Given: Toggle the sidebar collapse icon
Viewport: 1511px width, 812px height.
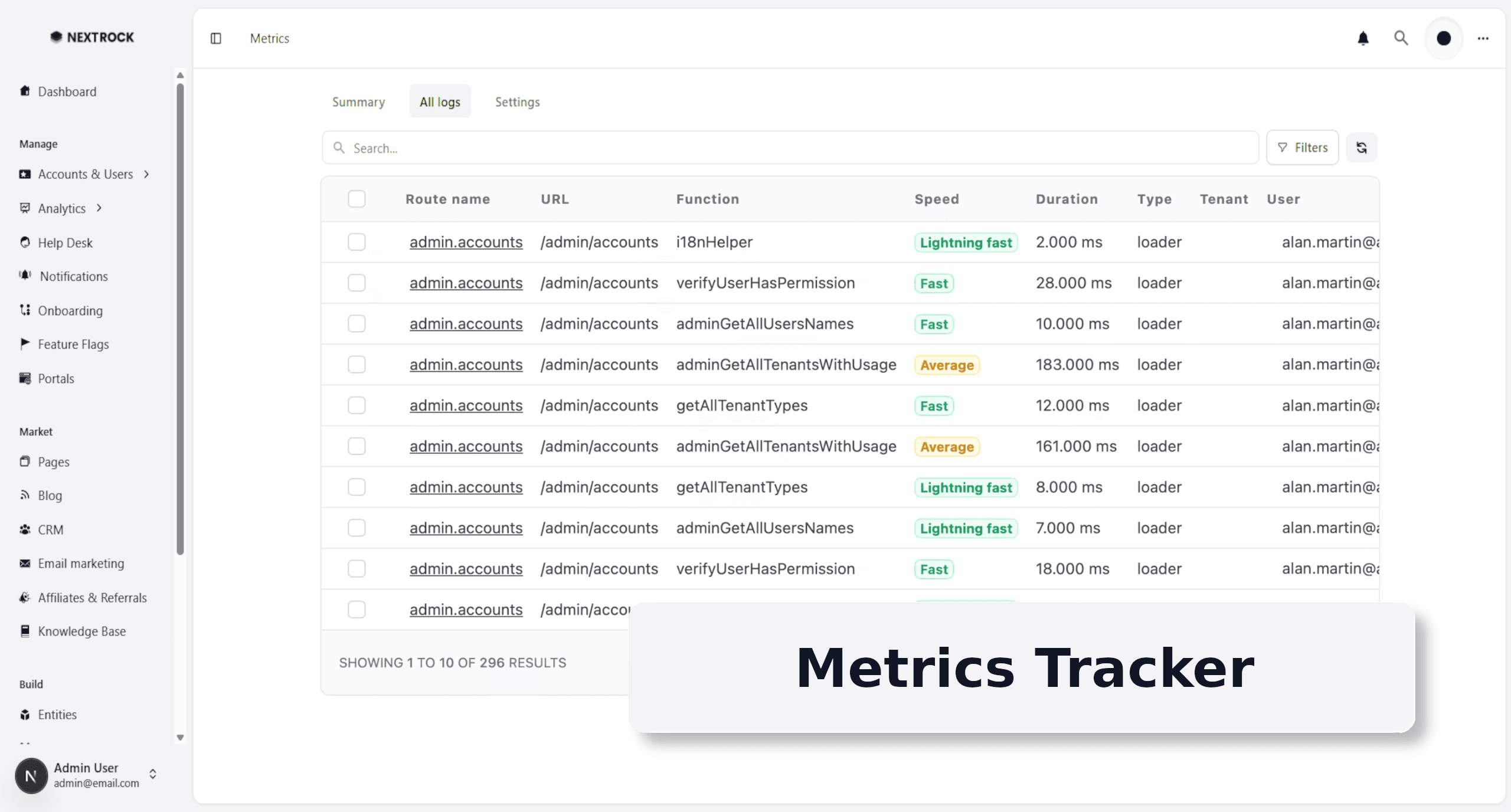Looking at the screenshot, I should (x=215, y=38).
